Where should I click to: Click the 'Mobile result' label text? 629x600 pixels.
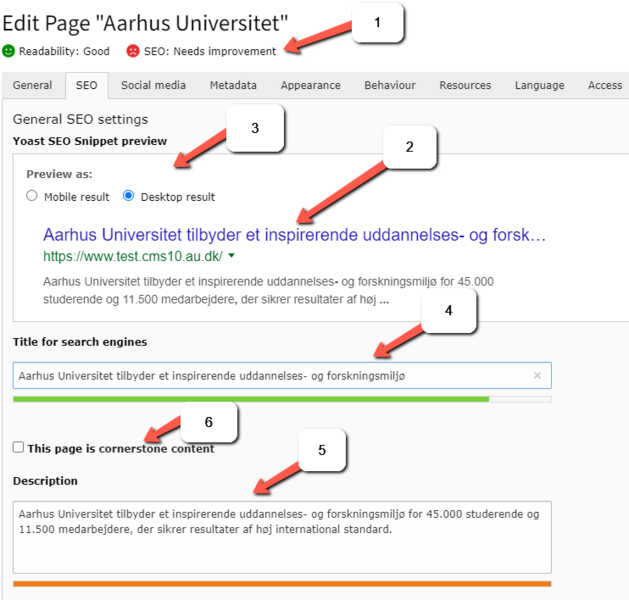click(77, 197)
